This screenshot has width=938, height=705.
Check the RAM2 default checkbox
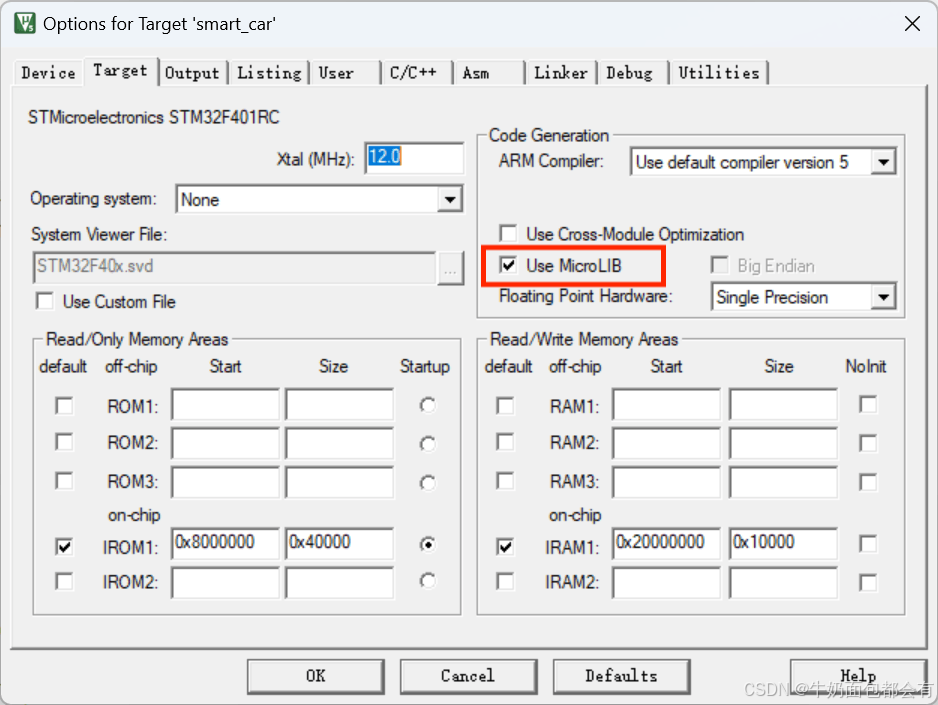pos(505,442)
